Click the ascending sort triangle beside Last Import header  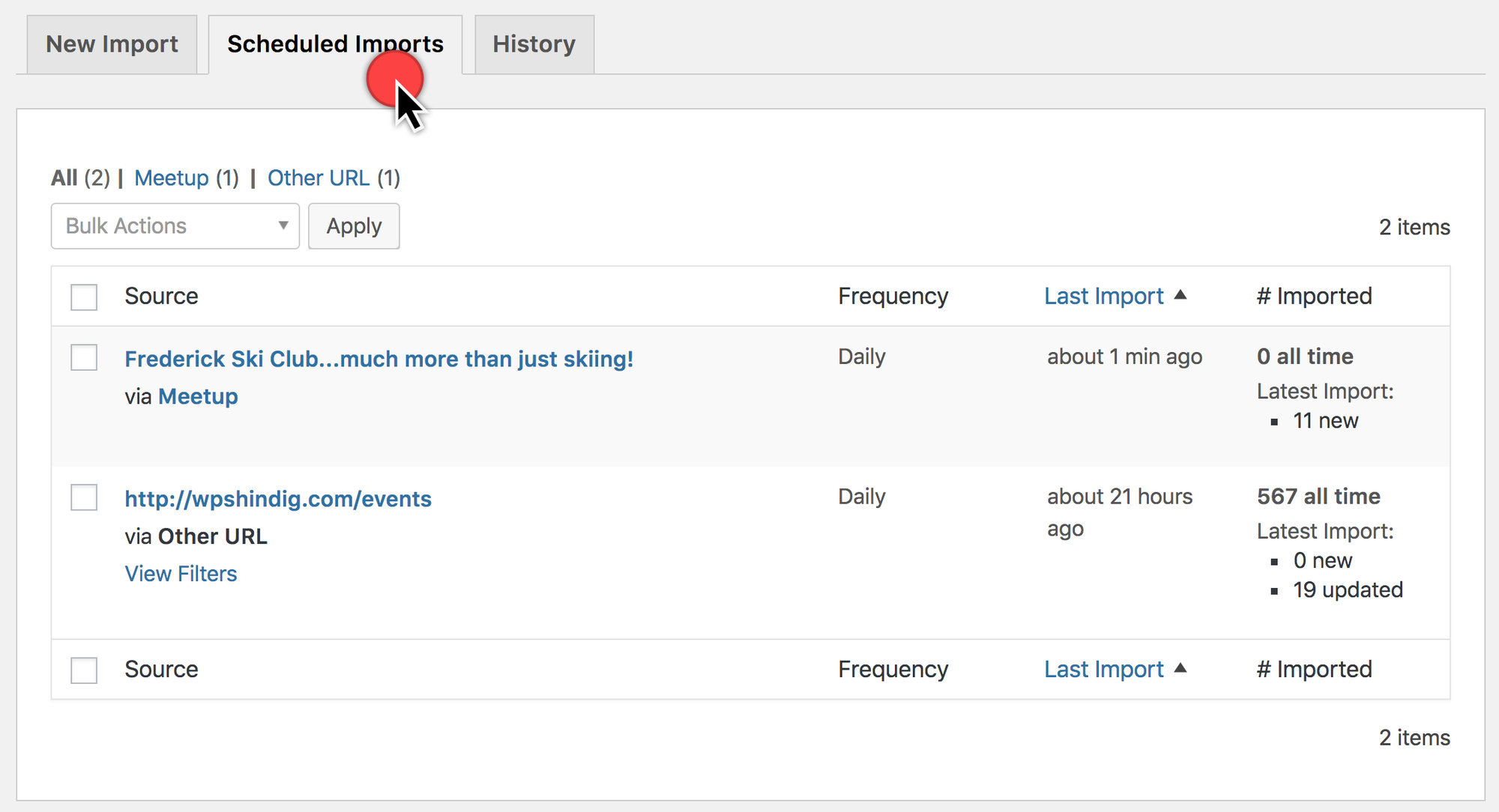point(1182,295)
